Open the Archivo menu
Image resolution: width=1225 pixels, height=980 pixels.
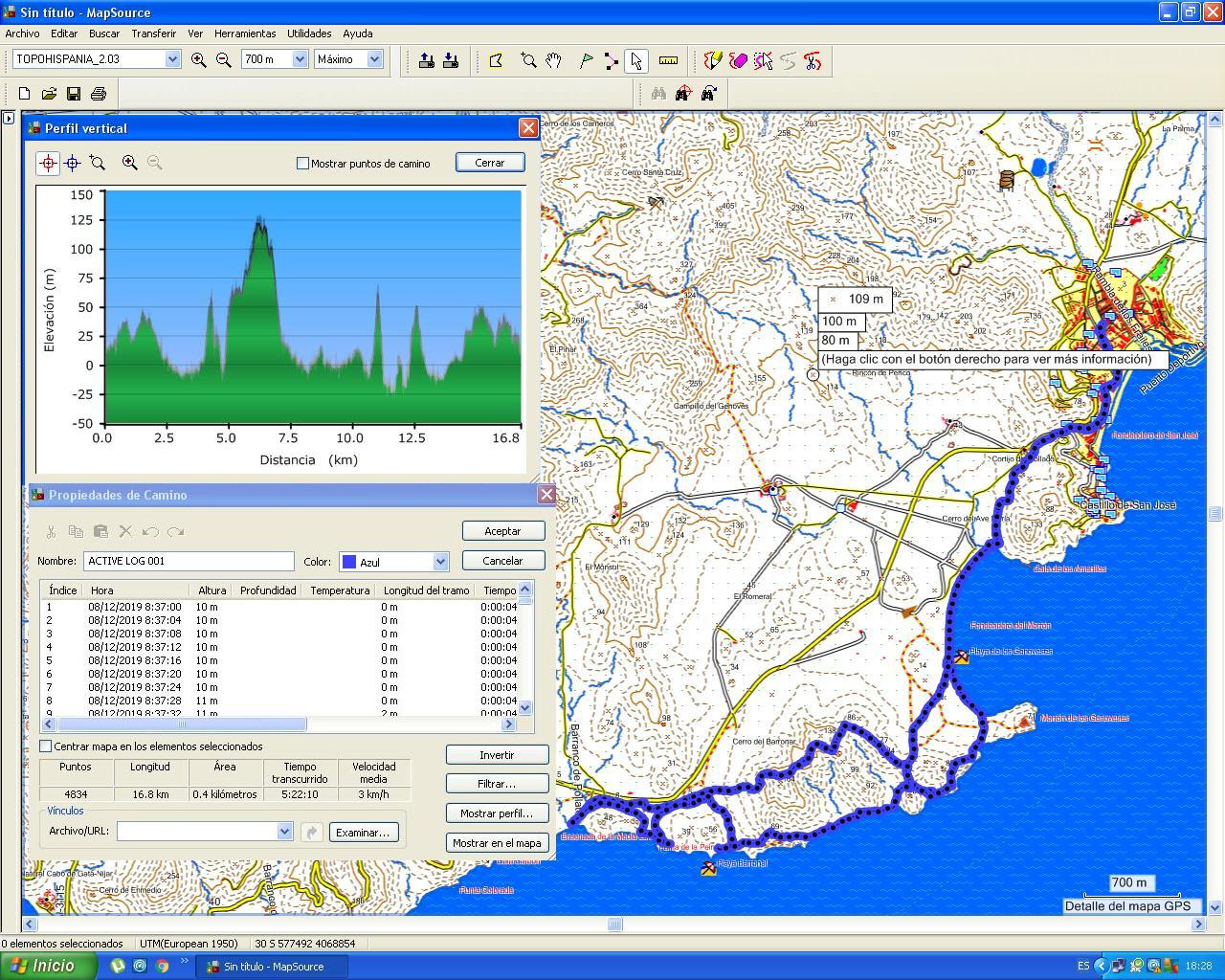(23, 33)
